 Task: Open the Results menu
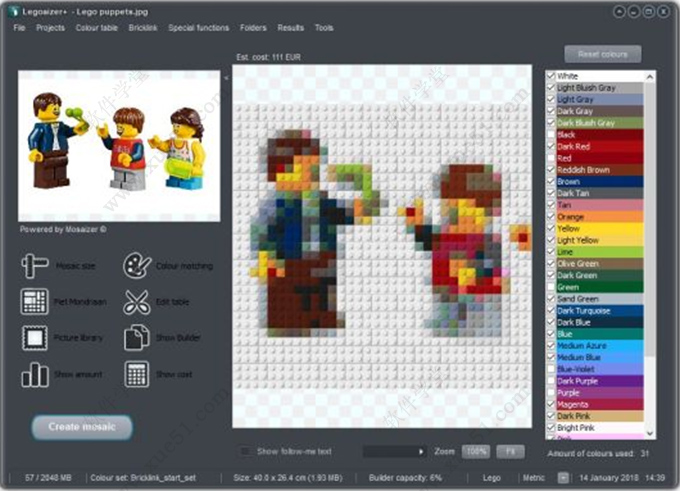click(291, 28)
